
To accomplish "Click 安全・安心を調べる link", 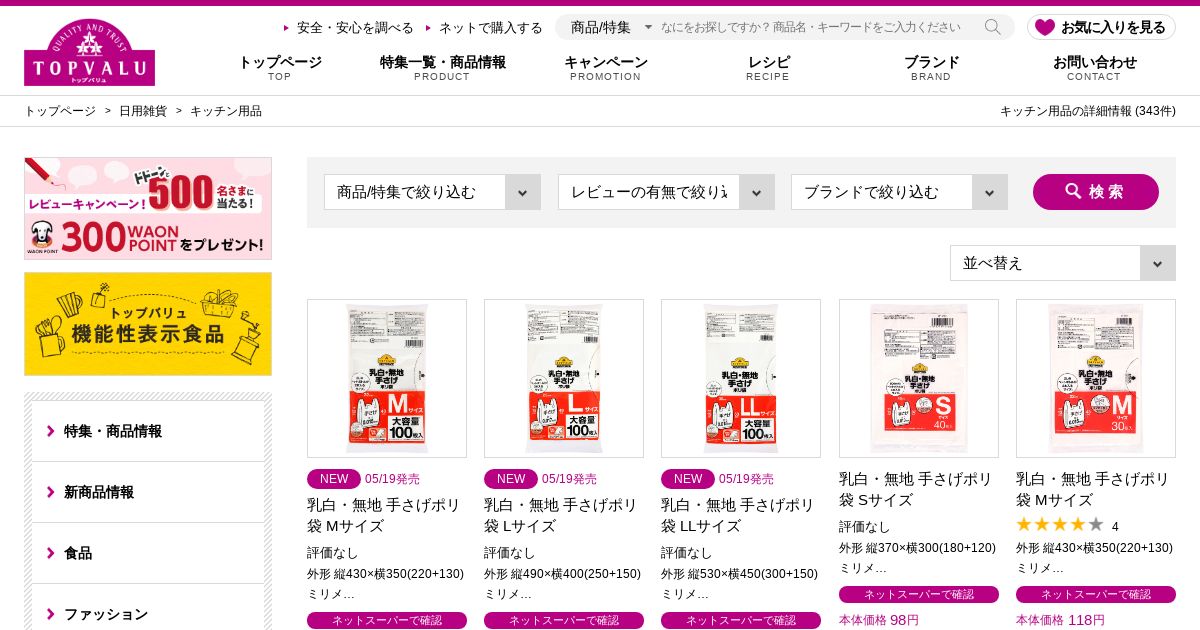I will [x=355, y=28].
